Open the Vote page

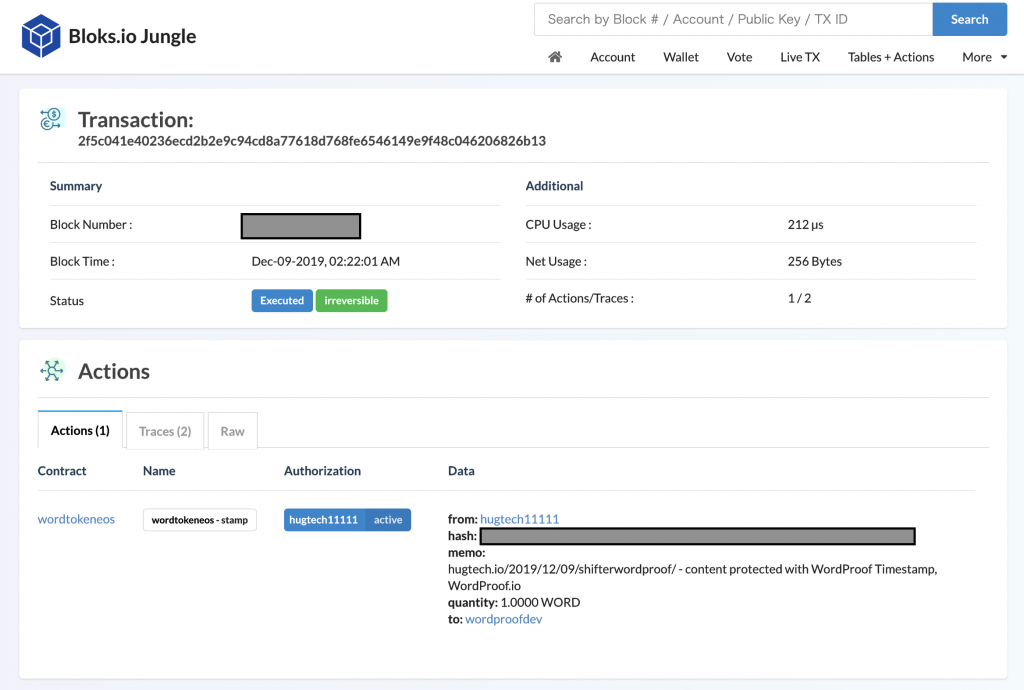(739, 57)
